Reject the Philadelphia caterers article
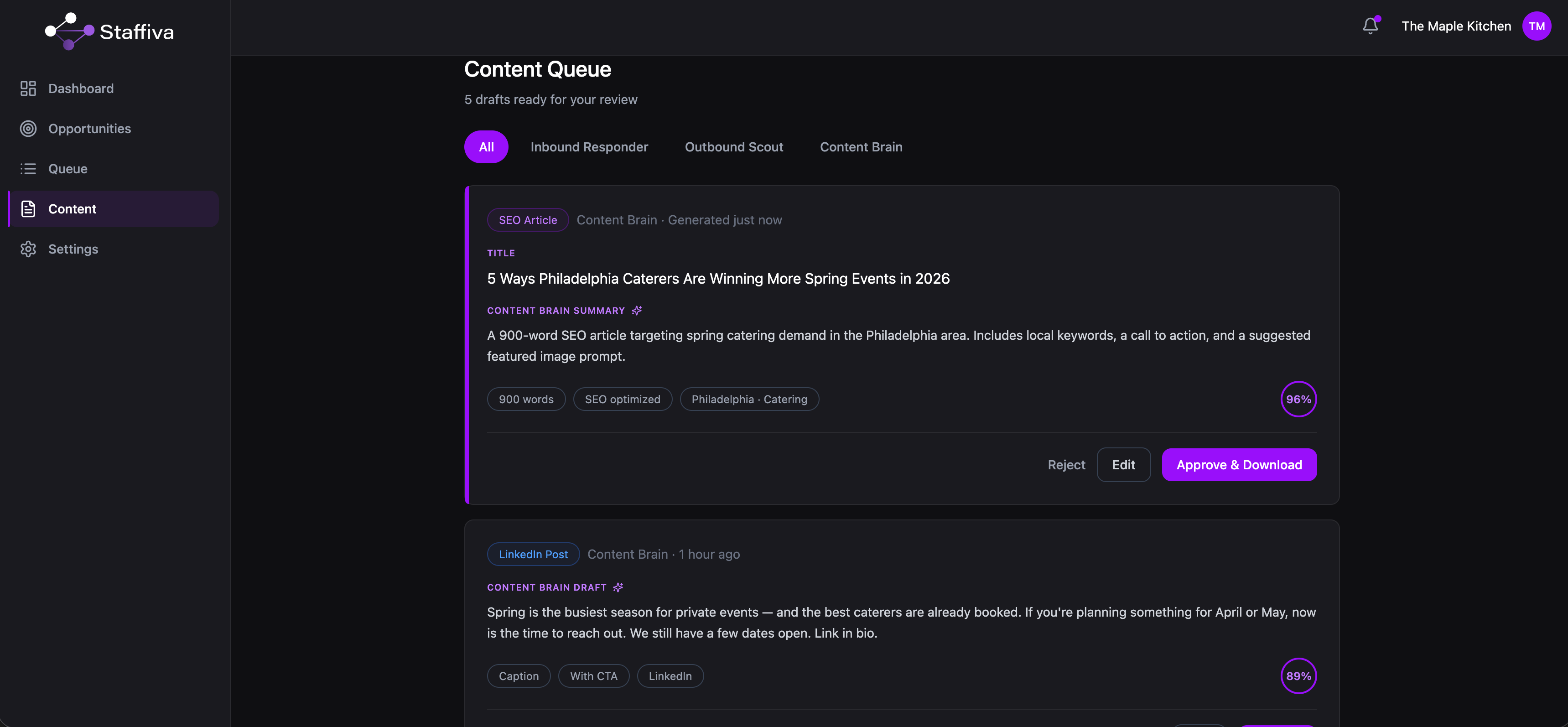This screenshot has width=1568, height=727. pos(1066,465)
